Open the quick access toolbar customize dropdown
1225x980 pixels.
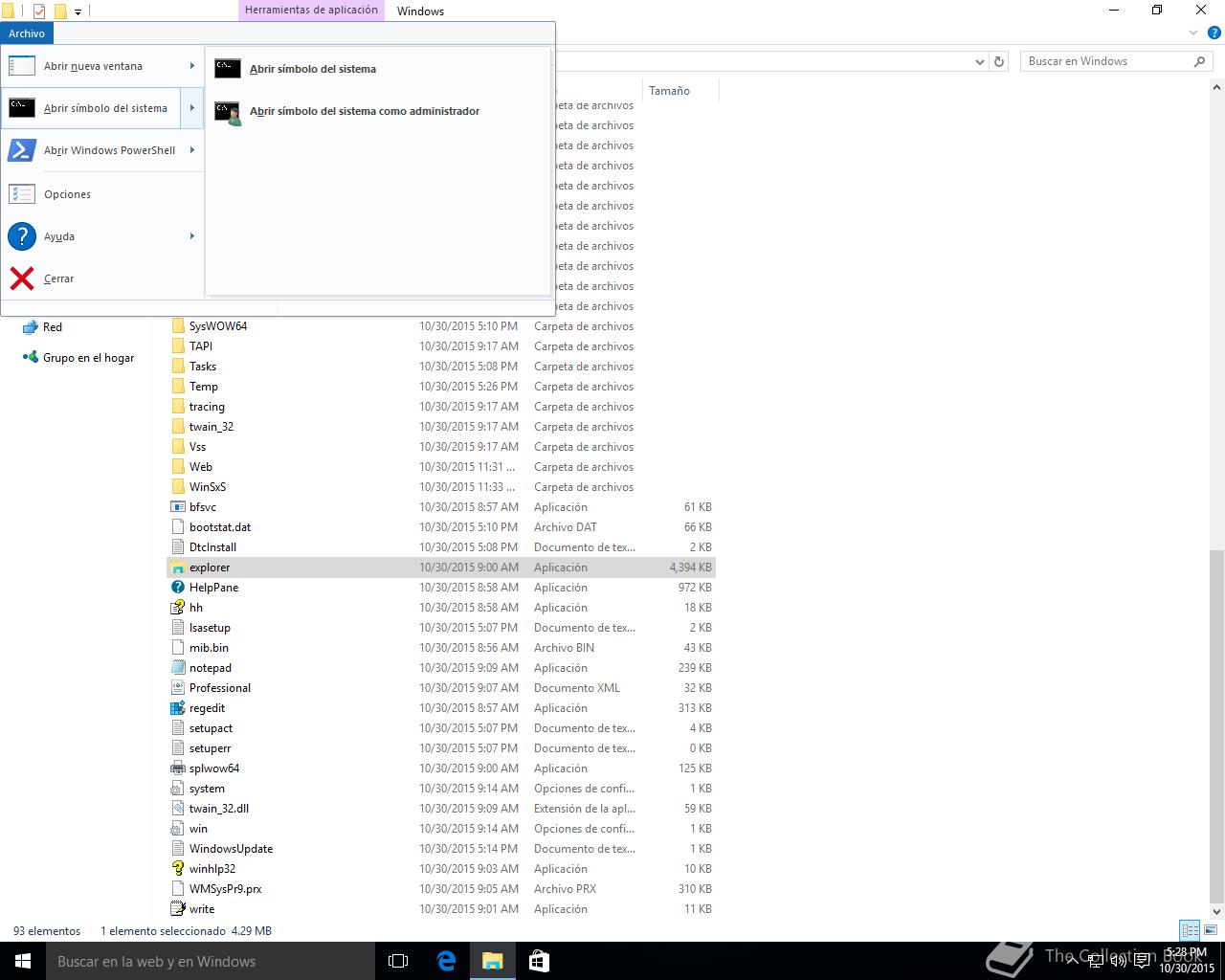78,11
